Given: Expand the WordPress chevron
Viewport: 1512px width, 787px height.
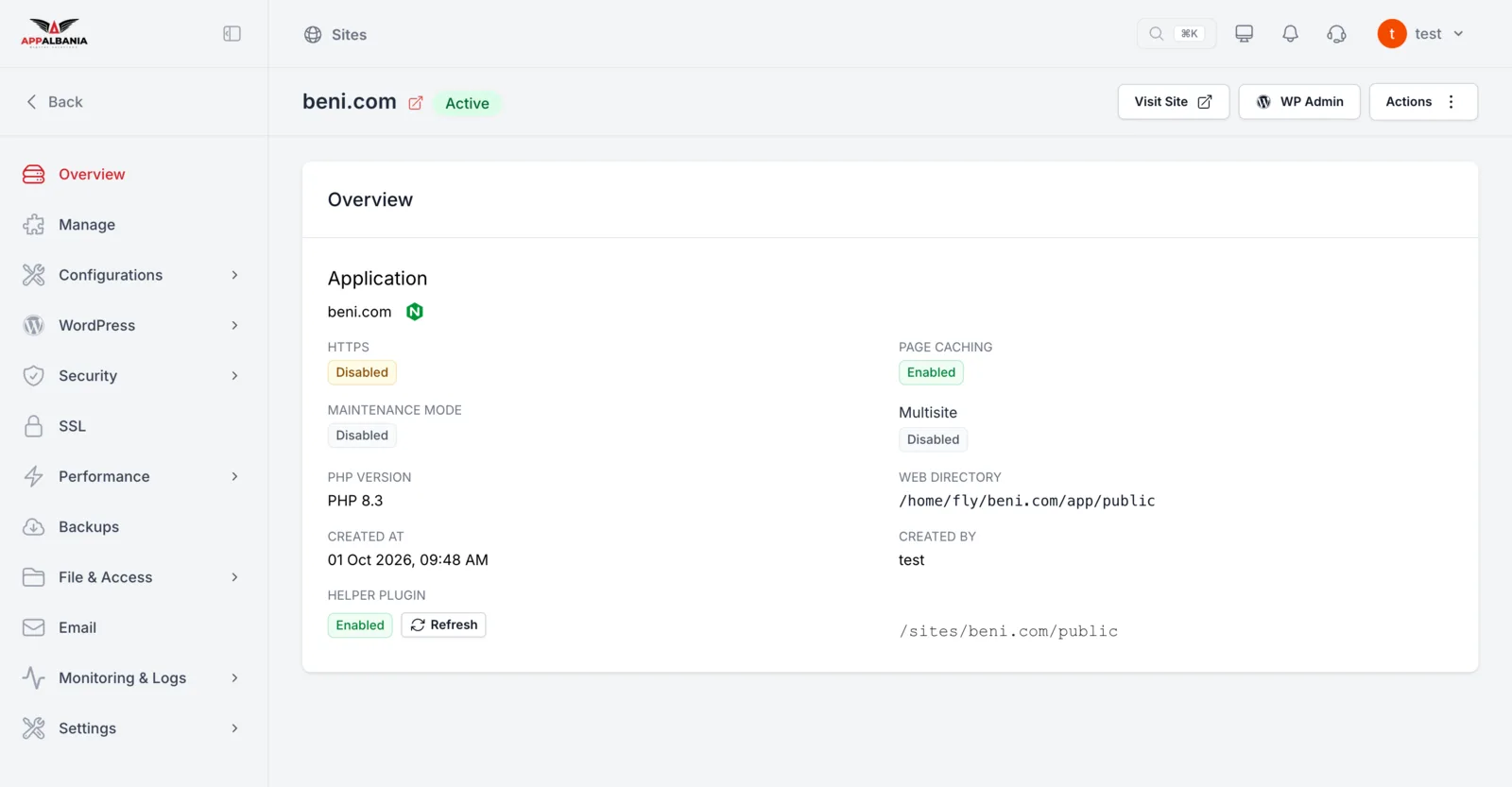Looking at the screenshot, I should click(234, 326).
